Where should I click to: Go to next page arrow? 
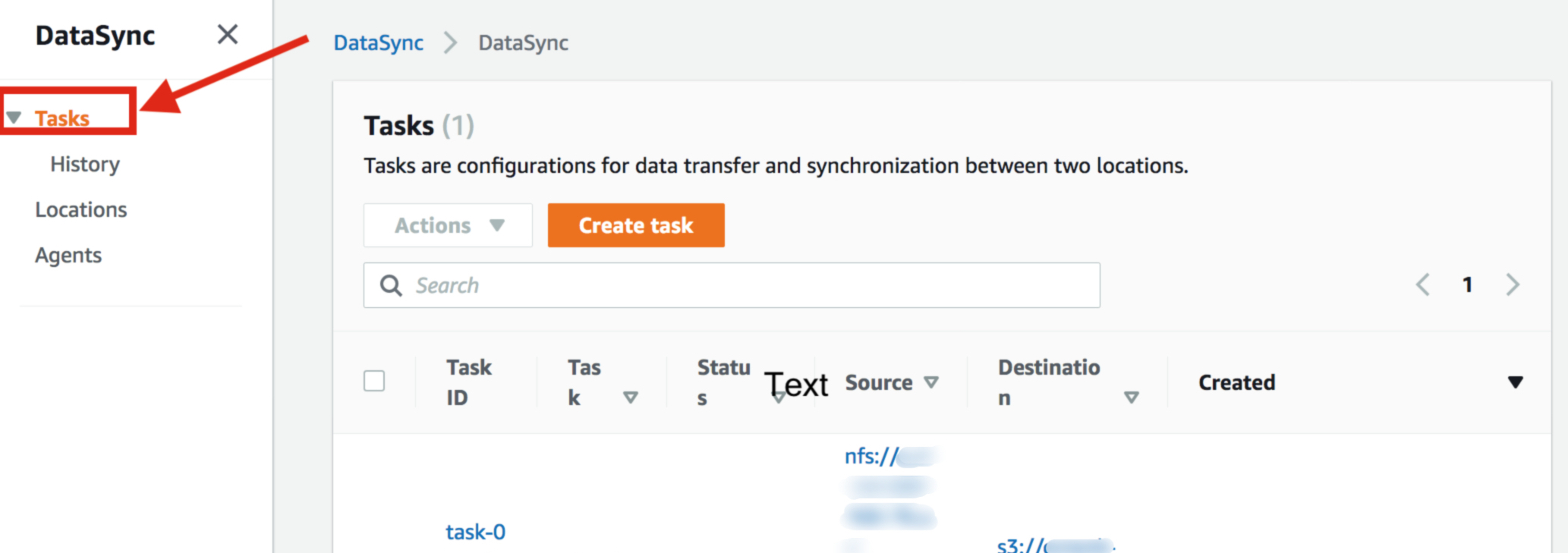click(x=1513, y=284)
